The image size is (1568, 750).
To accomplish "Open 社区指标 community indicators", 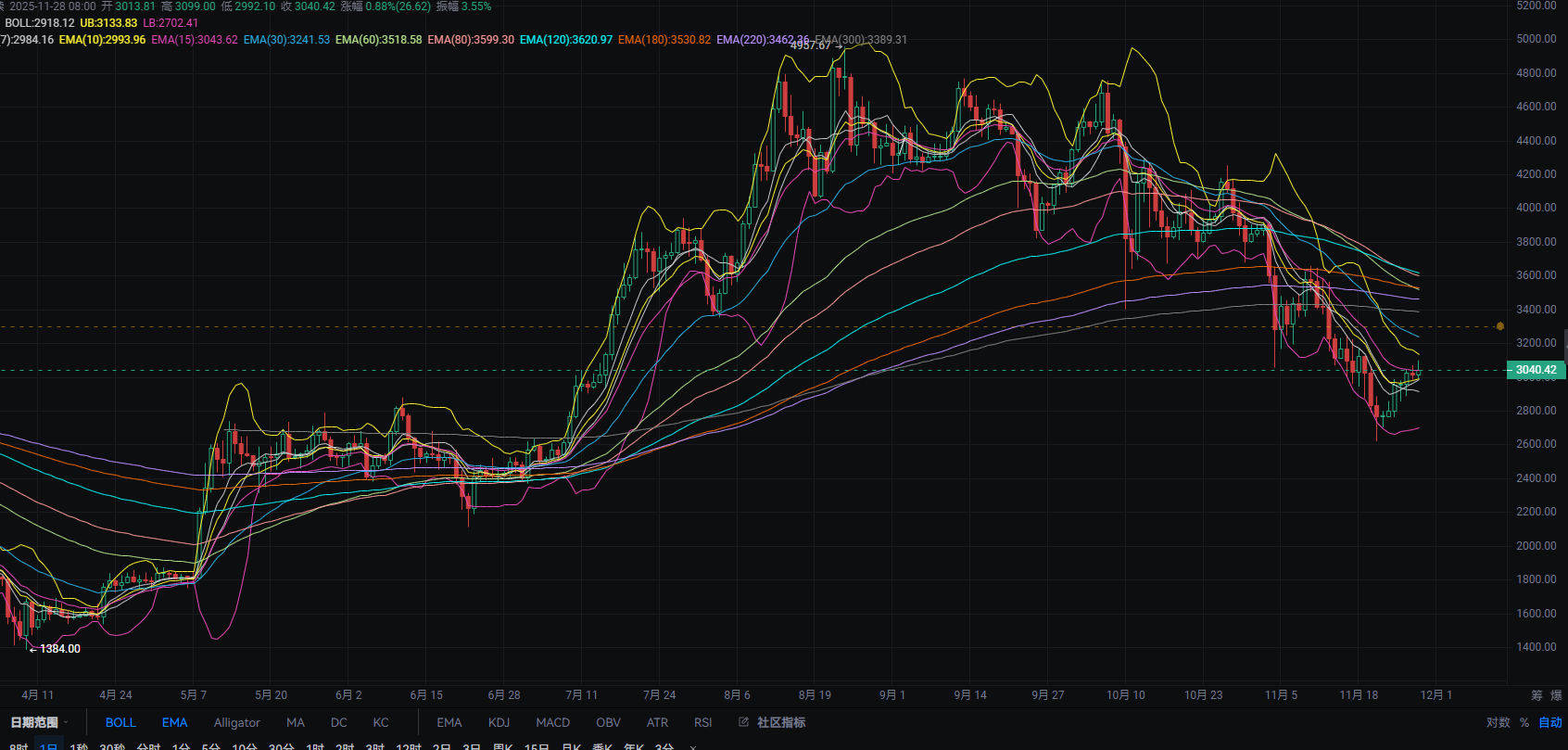I will pos(780,722).
